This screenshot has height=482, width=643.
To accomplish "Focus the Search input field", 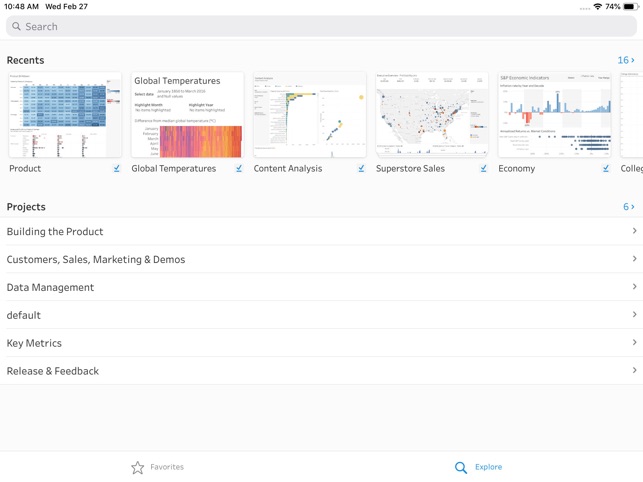I will click(321, 26).
